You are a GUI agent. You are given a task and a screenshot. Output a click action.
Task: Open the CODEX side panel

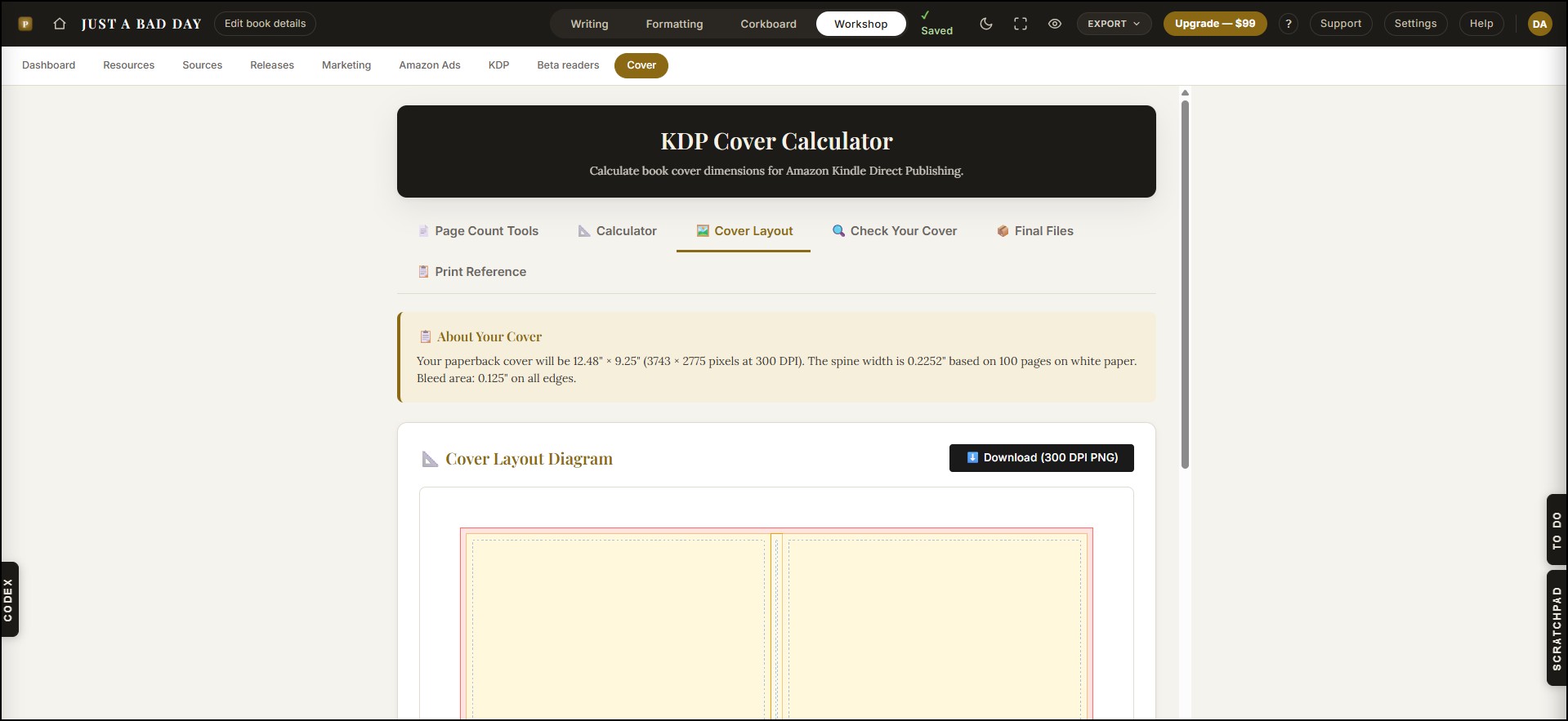pos(9,599)
